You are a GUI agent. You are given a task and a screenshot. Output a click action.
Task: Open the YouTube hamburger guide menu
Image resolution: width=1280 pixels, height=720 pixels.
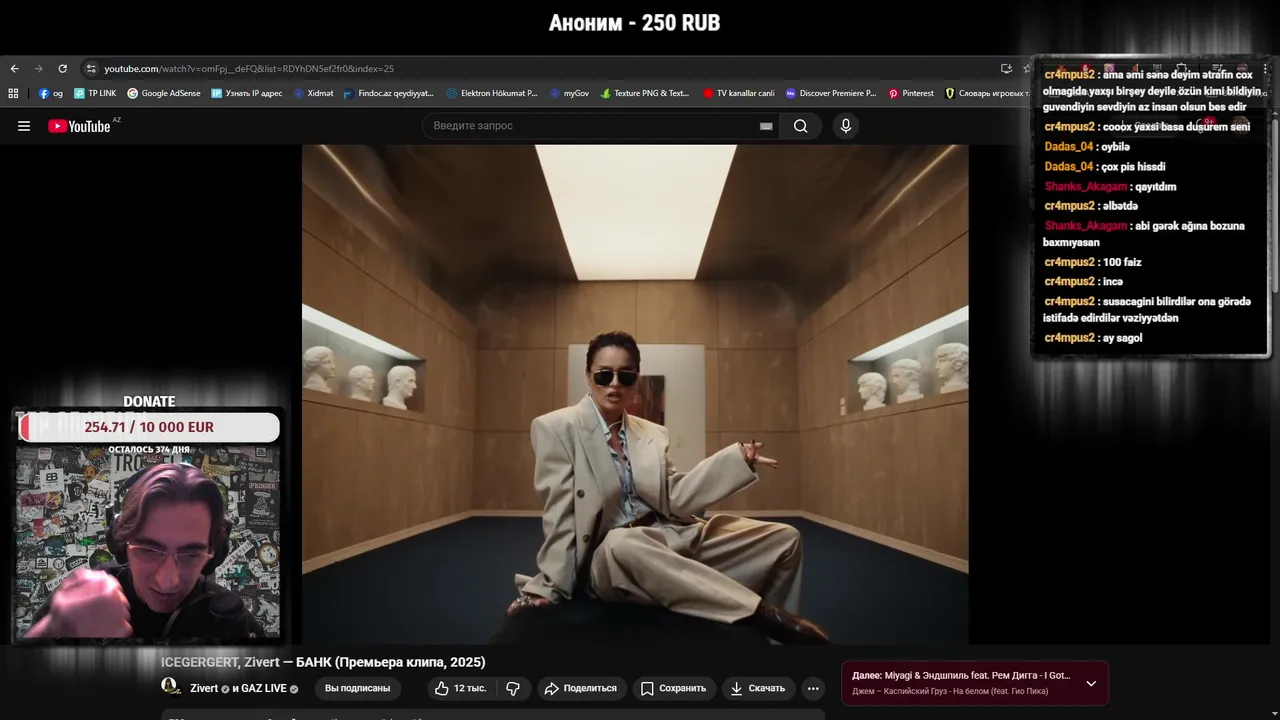click(24, 126)
